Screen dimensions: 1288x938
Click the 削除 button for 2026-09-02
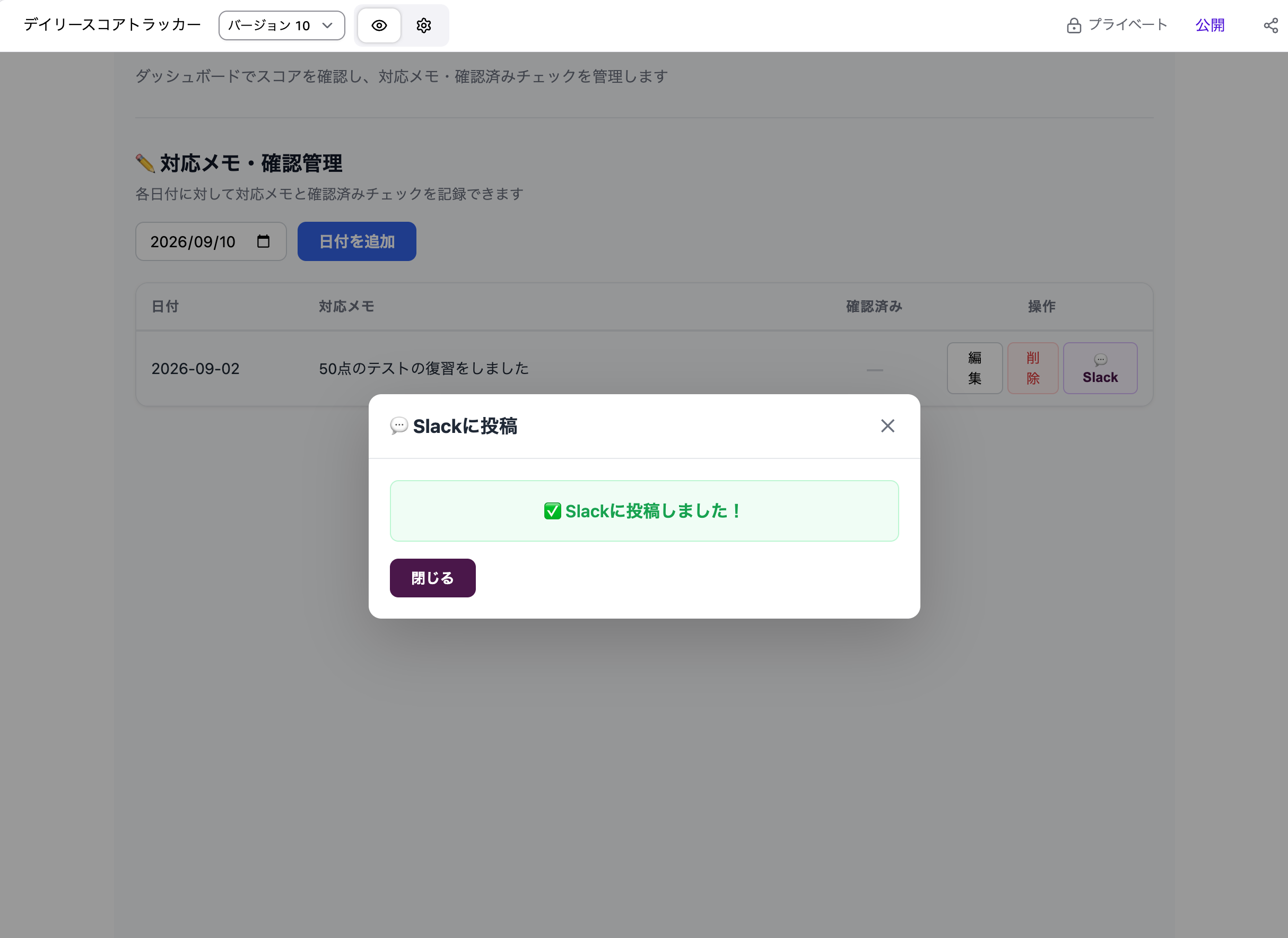(x=1032, y=368)
